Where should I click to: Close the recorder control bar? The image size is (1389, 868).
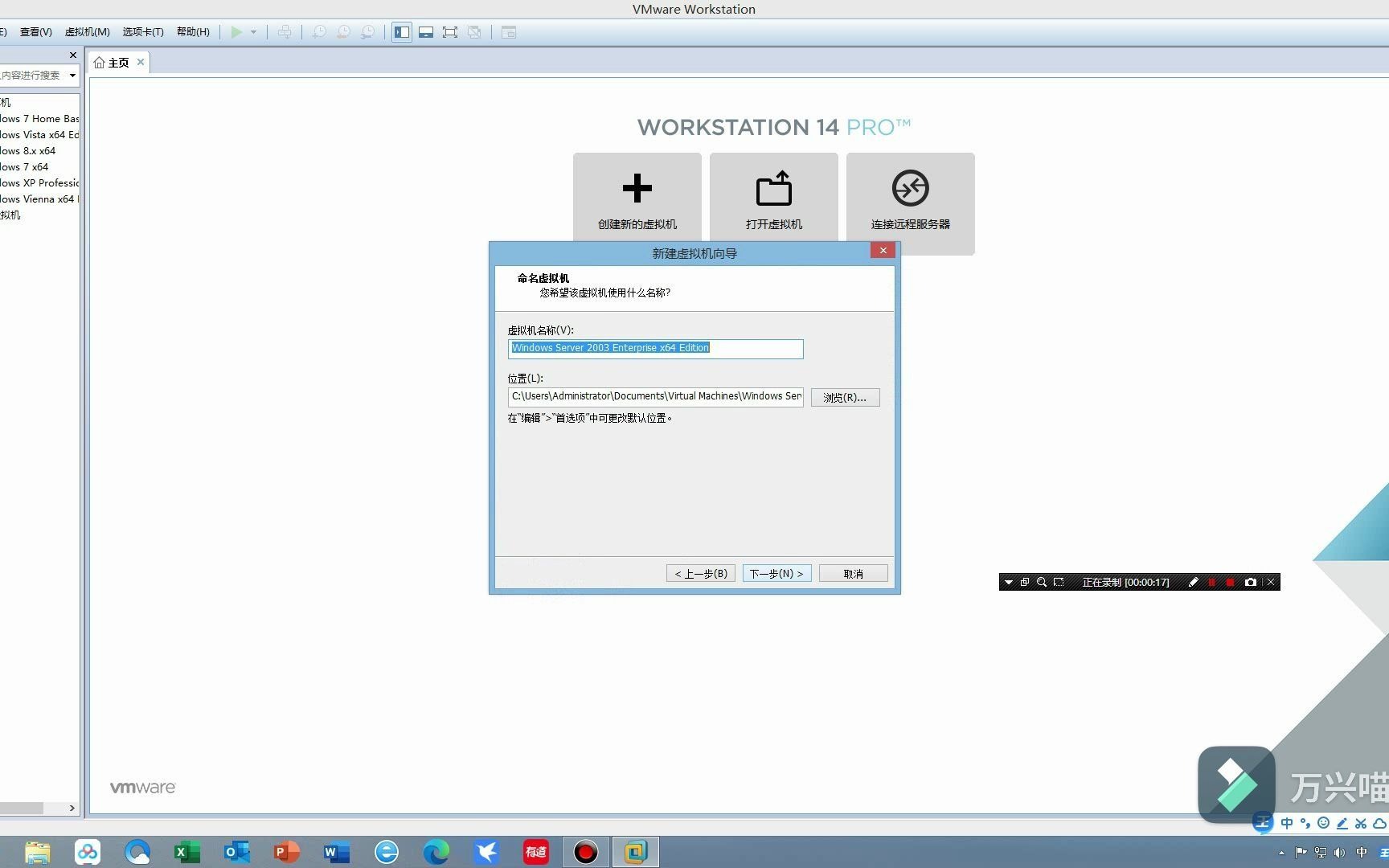click(1271, 582)
